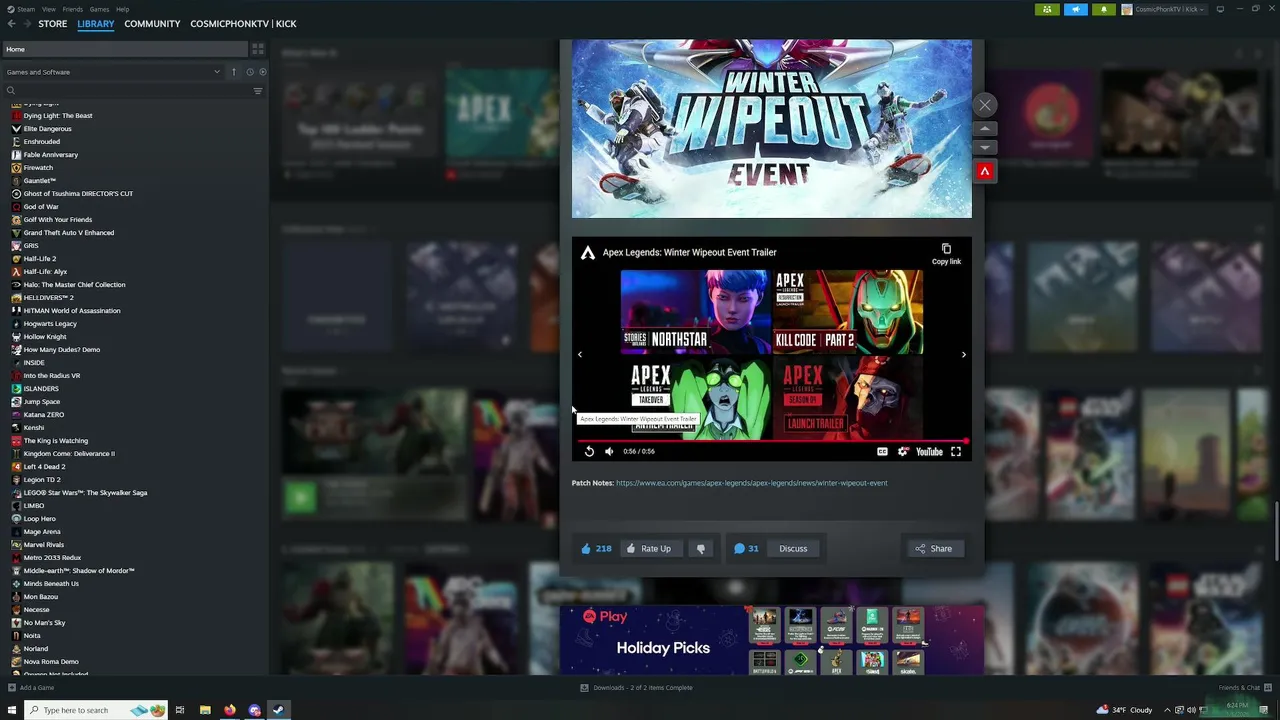Navigate back with the back arrow

tap(12, 23)
